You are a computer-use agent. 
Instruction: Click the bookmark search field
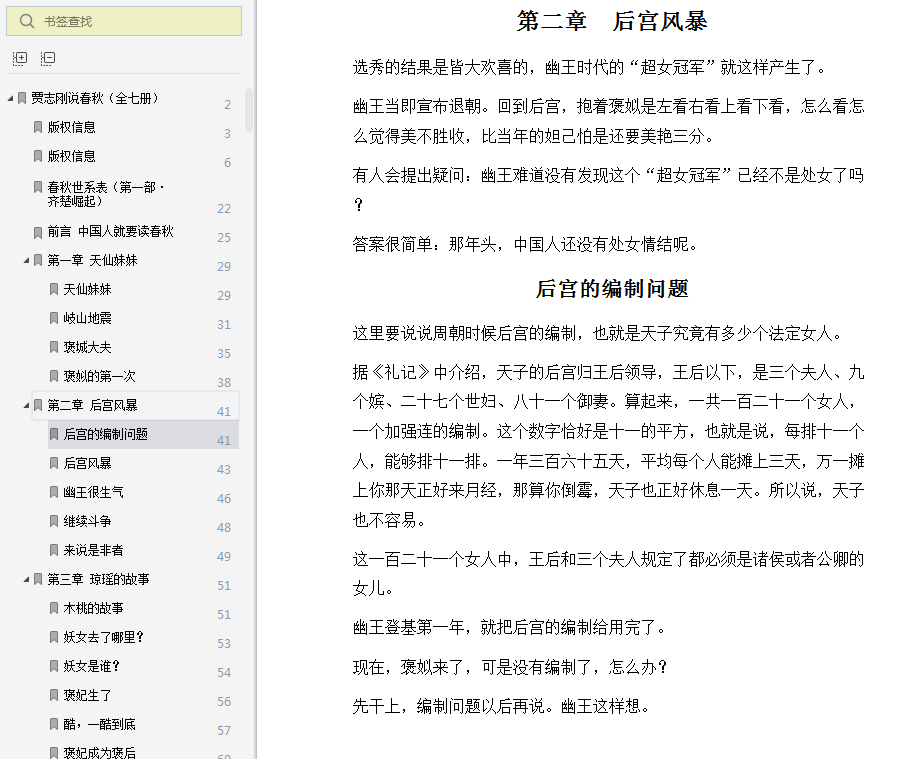point(124,21)
